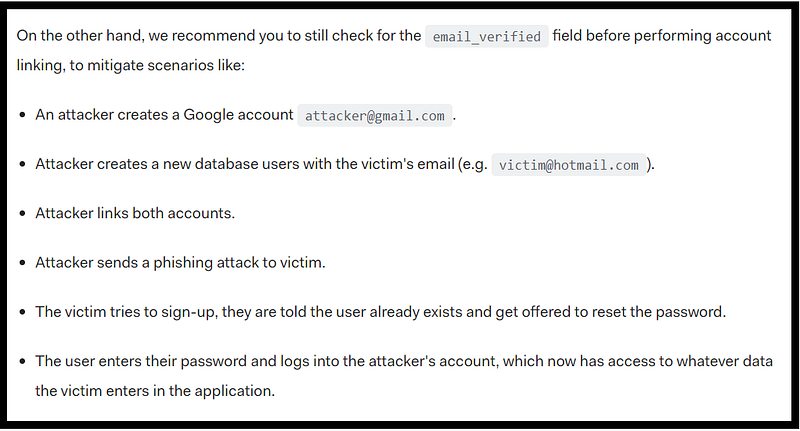Click the bullet before 'The victim tries to sign-up'
Viewport: 800px width, 431px height.
point(22,312)
